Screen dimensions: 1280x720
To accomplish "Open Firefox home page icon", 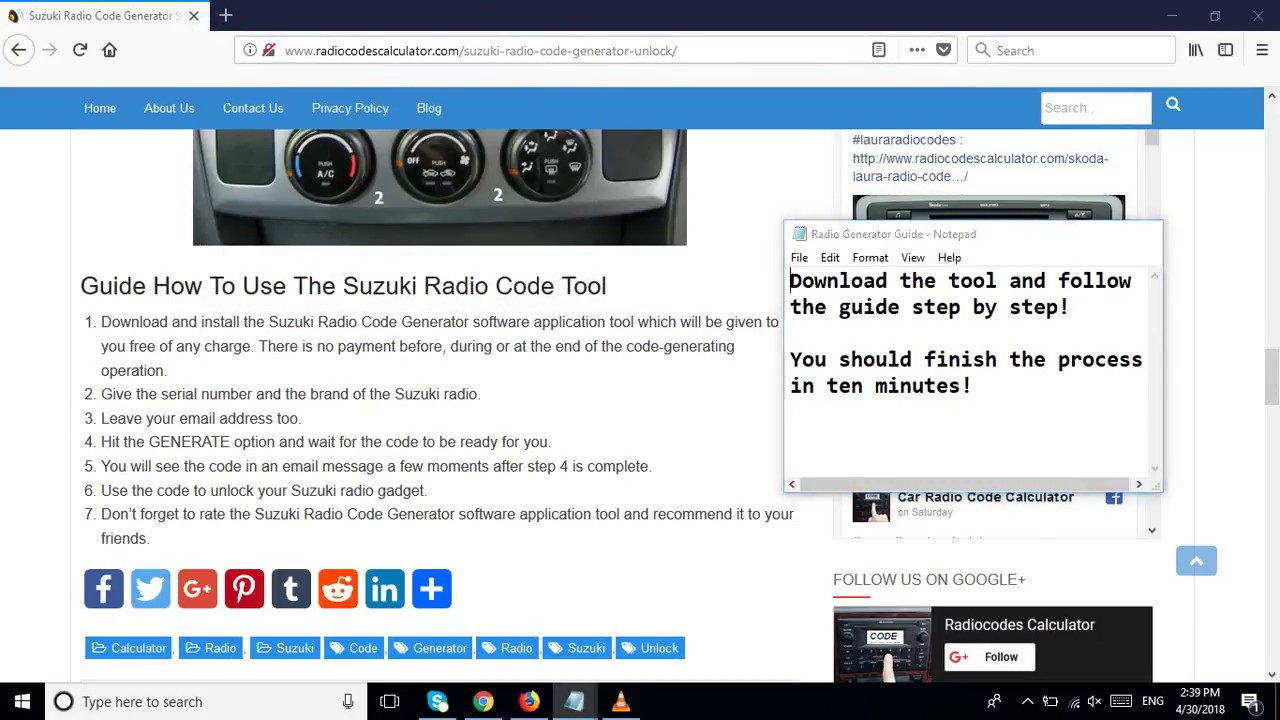I will coord(110,50).
